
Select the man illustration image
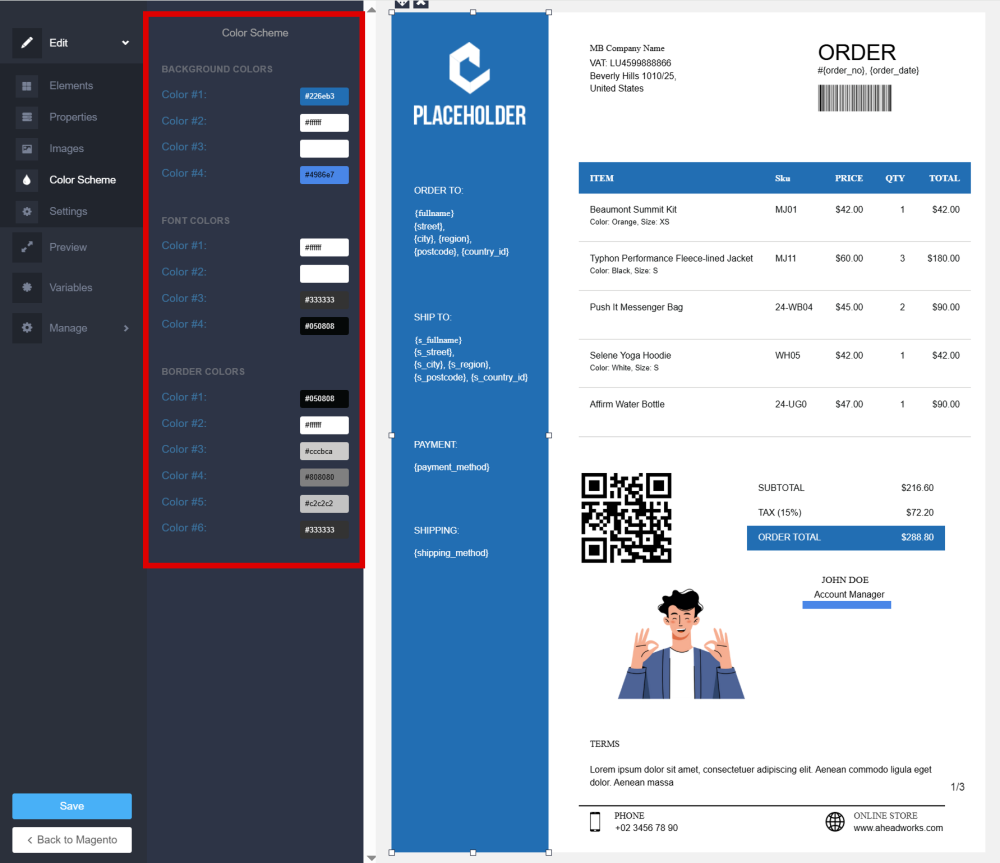[681, 644]
